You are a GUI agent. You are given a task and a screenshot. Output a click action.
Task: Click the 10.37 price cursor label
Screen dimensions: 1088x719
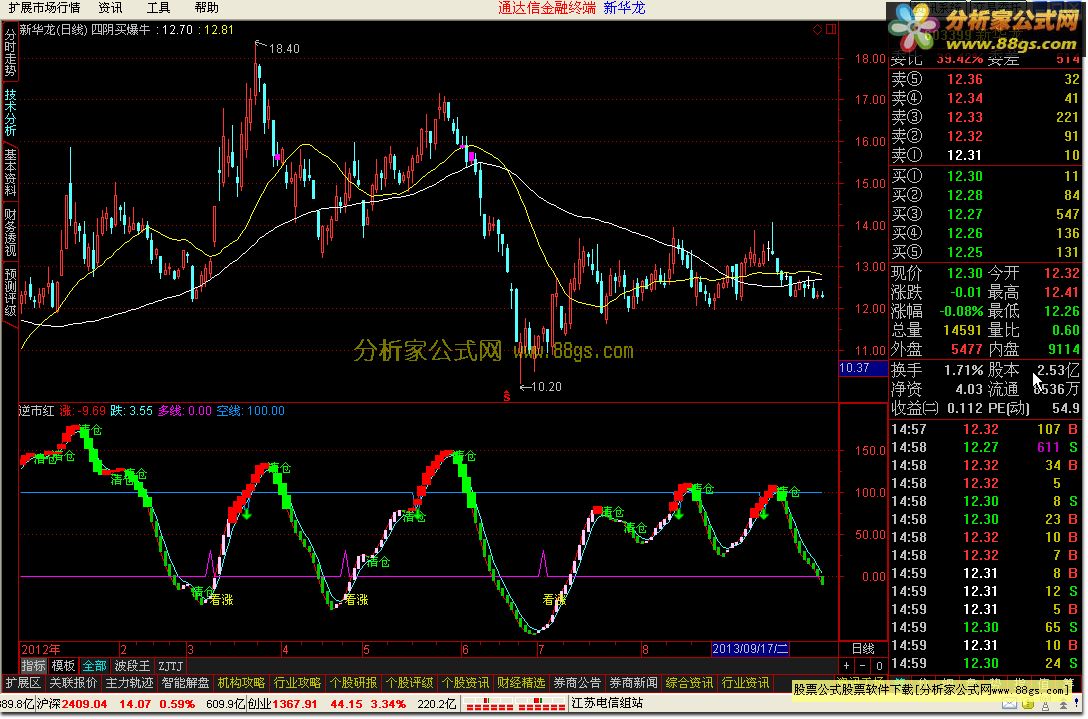point(863,369)
